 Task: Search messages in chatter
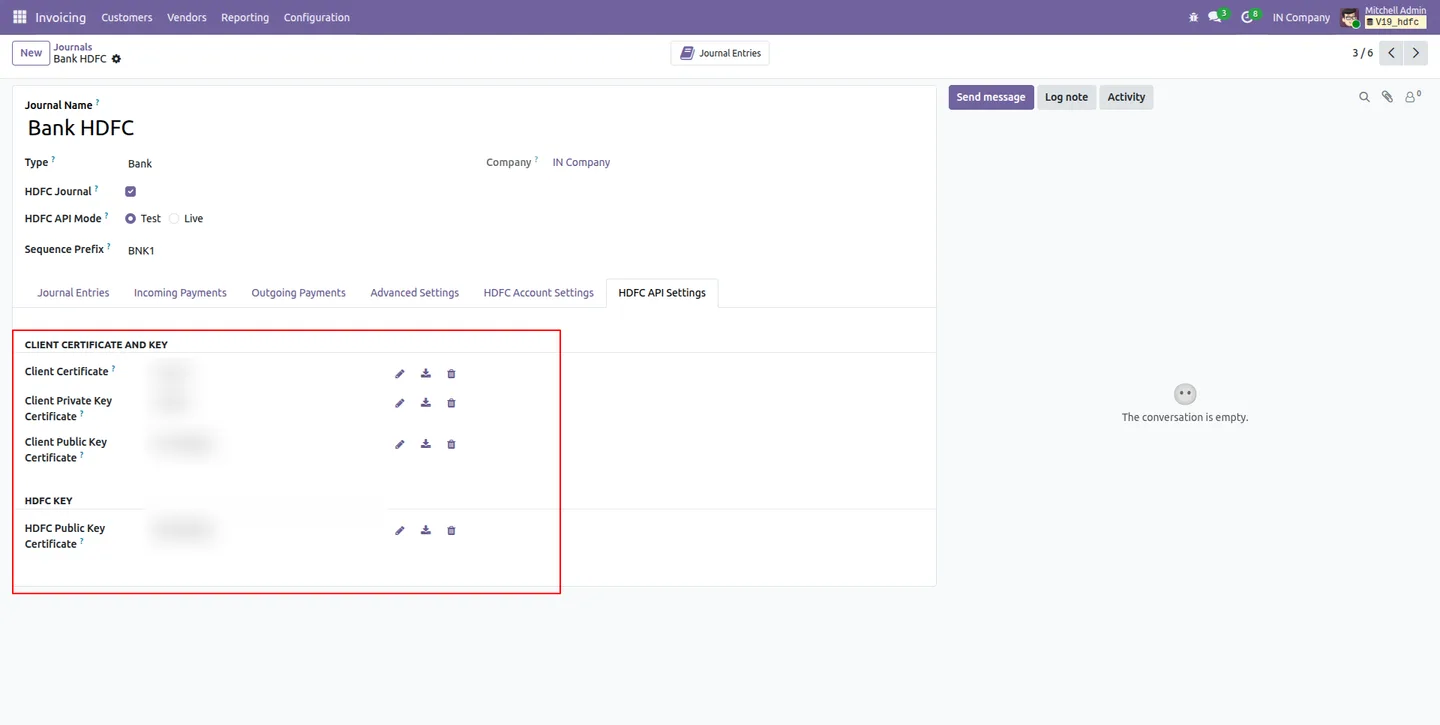(1364, 97)
